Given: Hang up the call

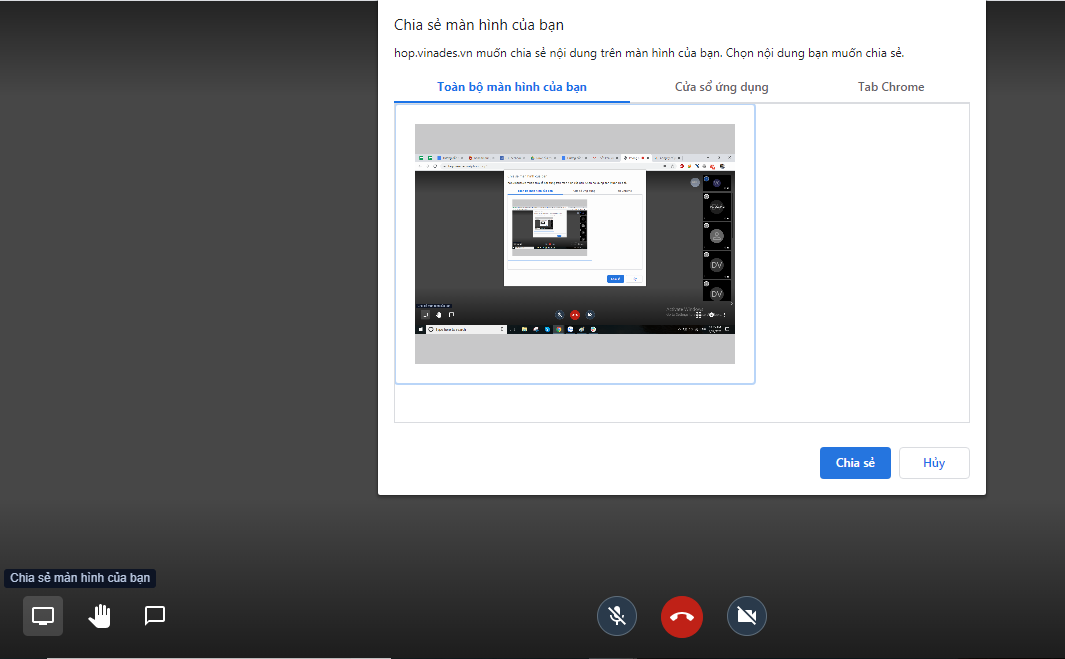Looking at the screenshot, I should tap(682, 616).
